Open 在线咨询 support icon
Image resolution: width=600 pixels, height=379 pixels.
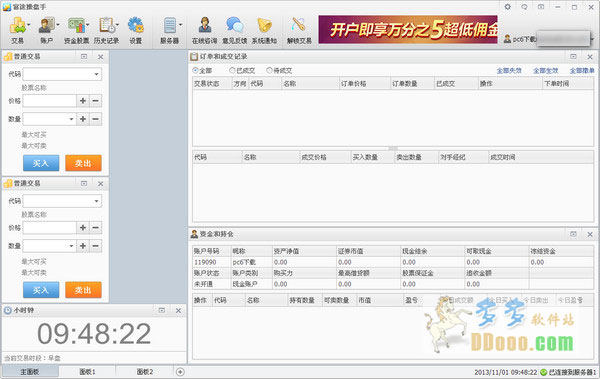[205, 26]
